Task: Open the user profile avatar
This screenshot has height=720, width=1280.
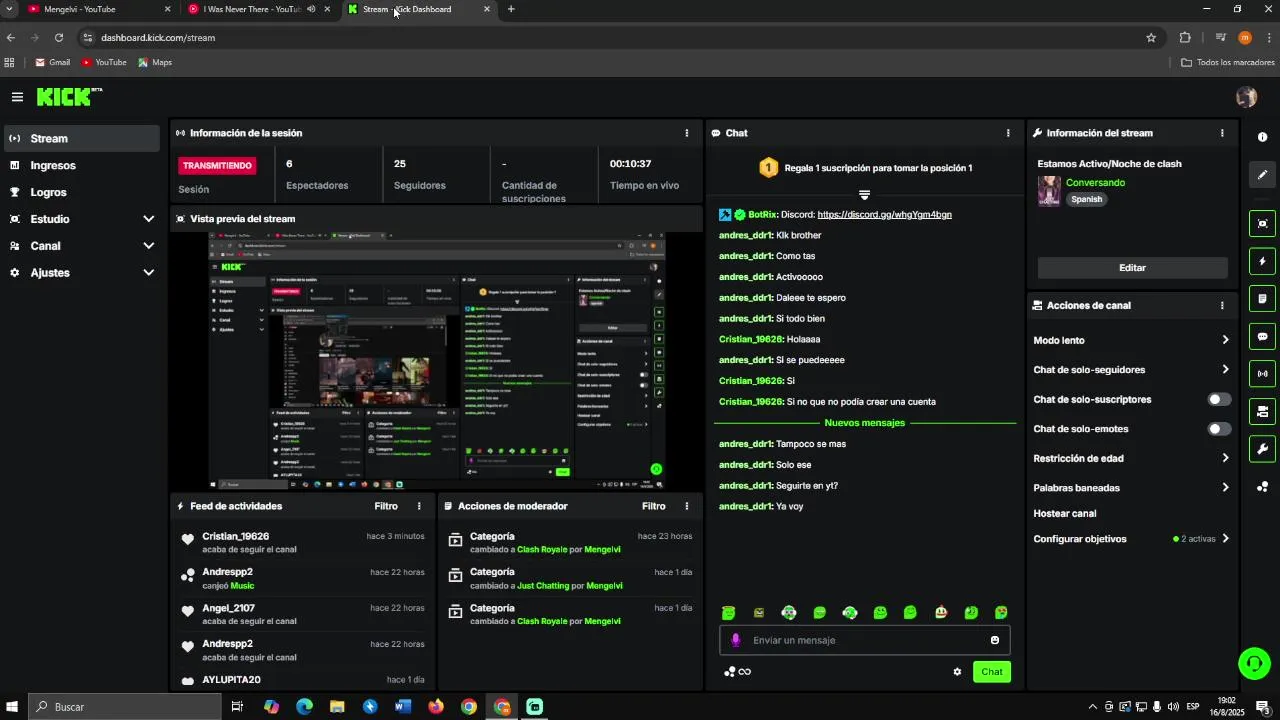Action: pyautogui.click(x=1246, y=97)
